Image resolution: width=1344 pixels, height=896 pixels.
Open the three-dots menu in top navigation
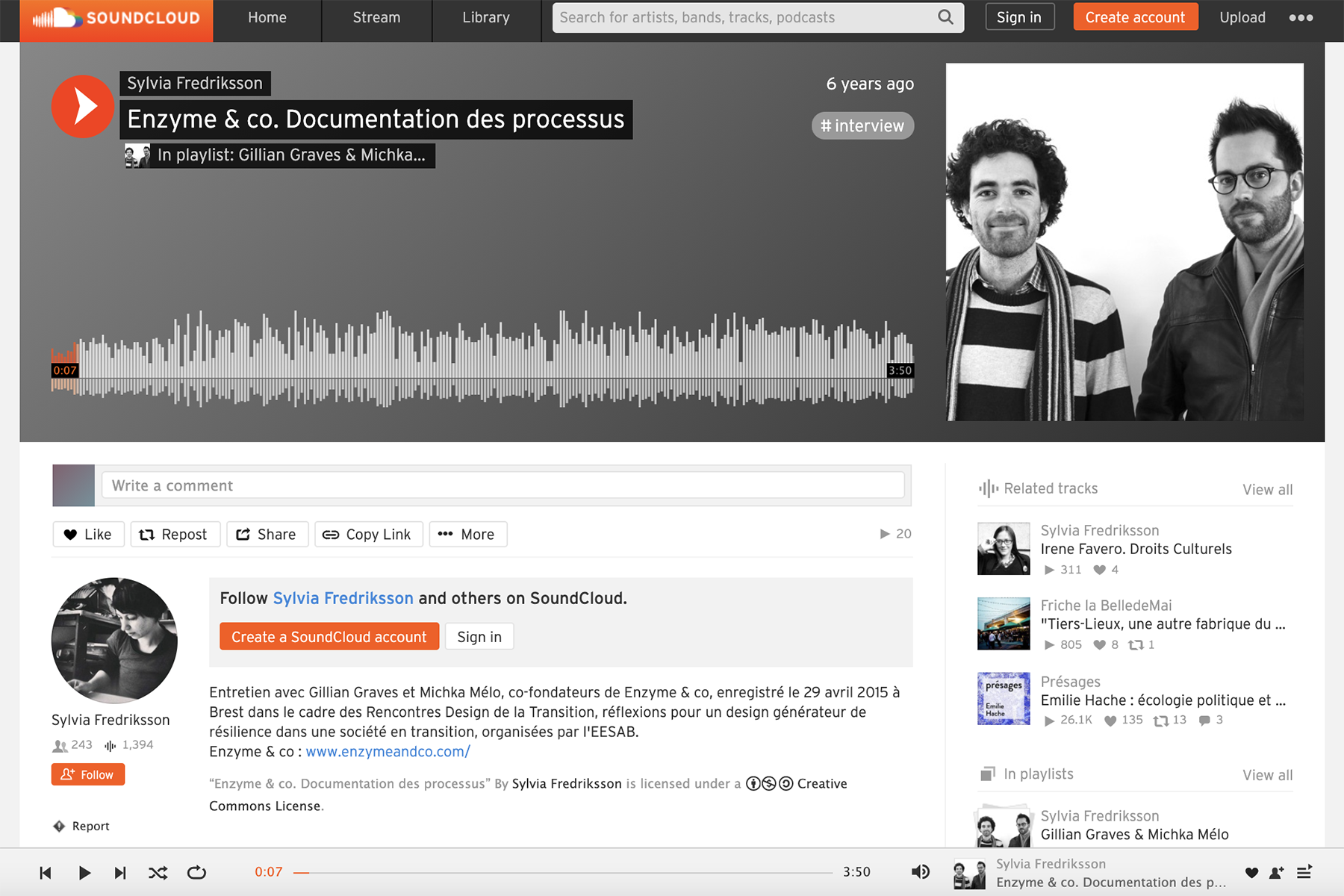[x=1301, y=18]
